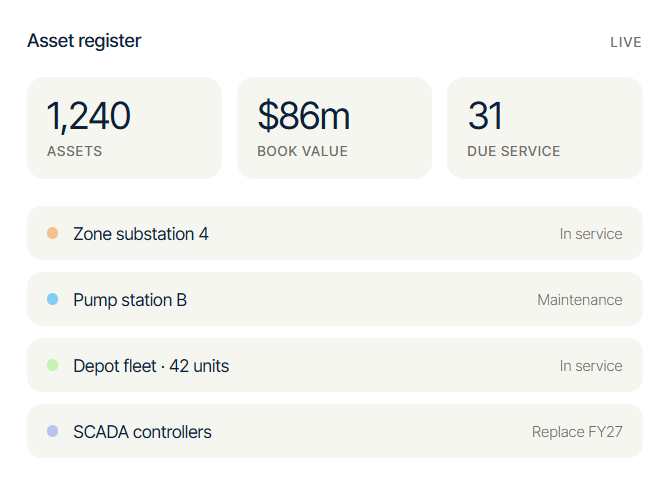Click the BOOK VALUE caption text

pyautogui.click(x=303, y=151)
